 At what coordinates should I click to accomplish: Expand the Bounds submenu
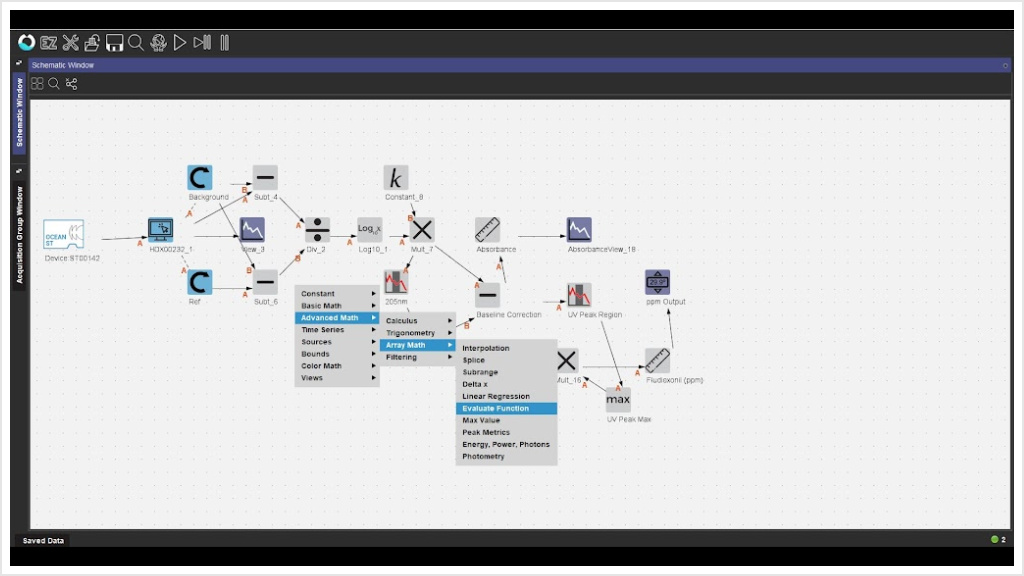click(x=337, y=354)
